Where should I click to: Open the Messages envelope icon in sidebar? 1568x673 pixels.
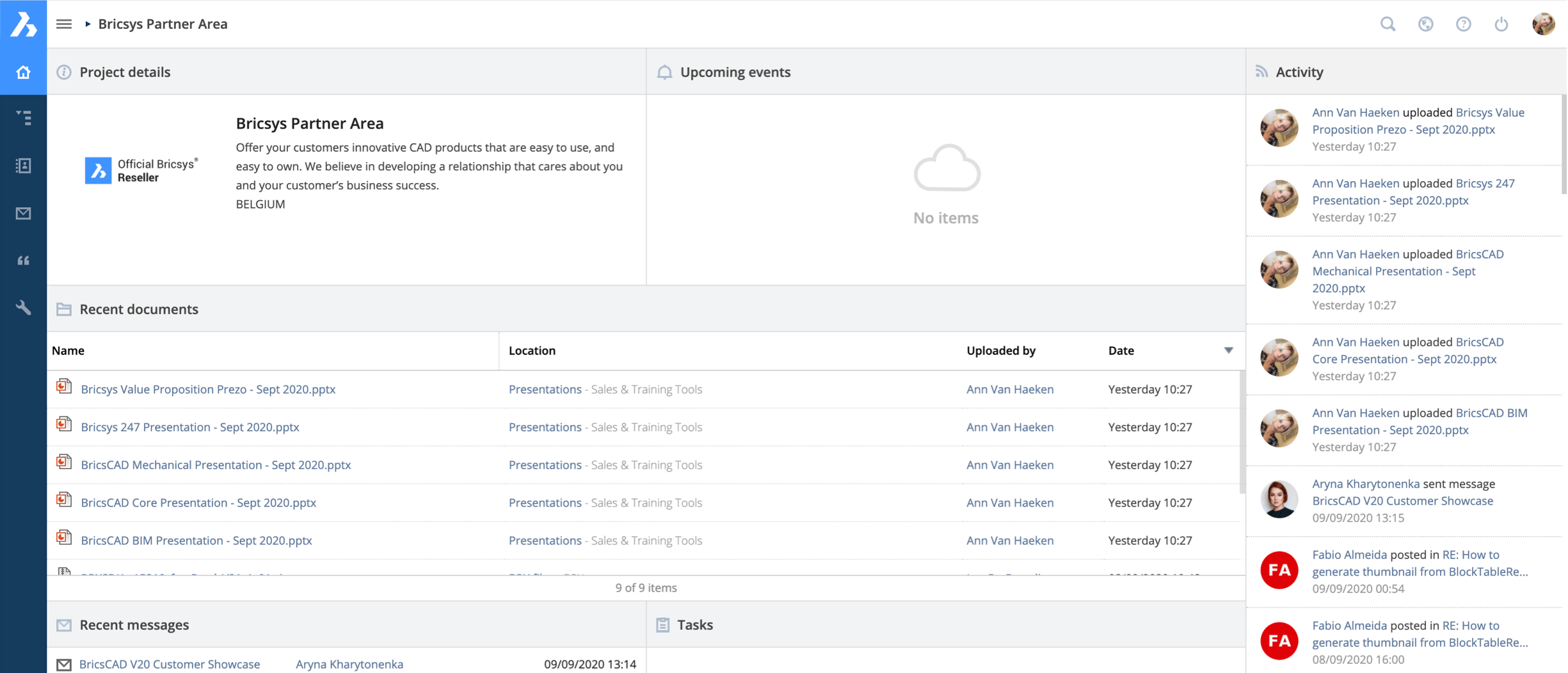[23, 213]
